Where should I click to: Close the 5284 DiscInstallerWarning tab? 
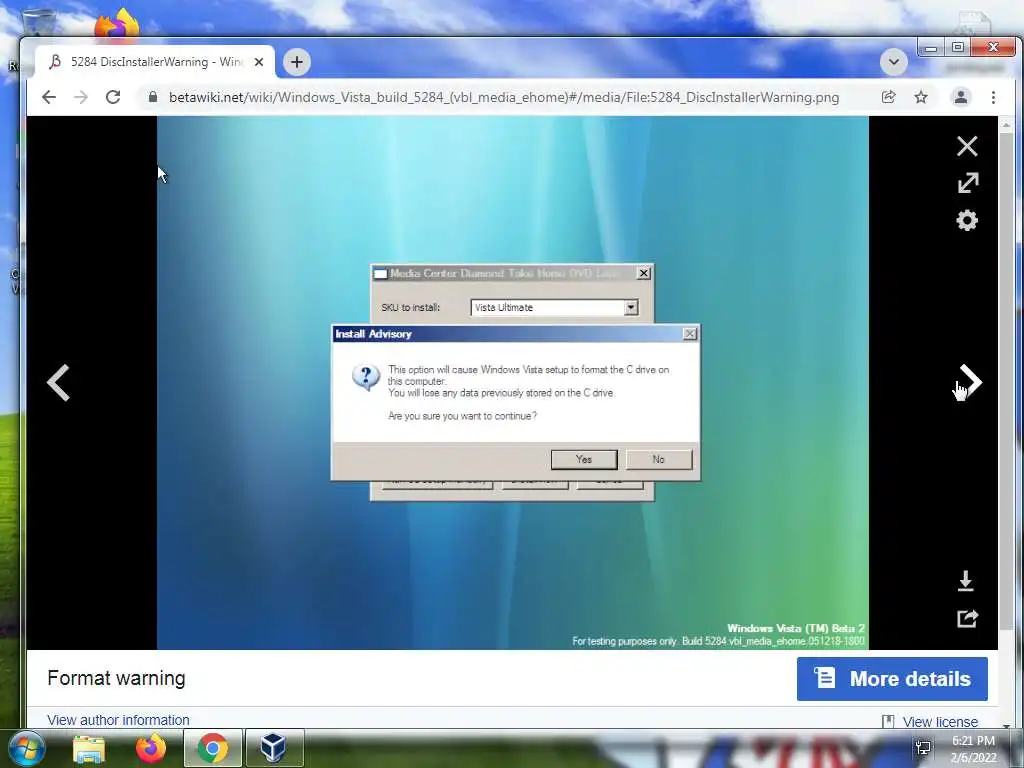point(259,62)
